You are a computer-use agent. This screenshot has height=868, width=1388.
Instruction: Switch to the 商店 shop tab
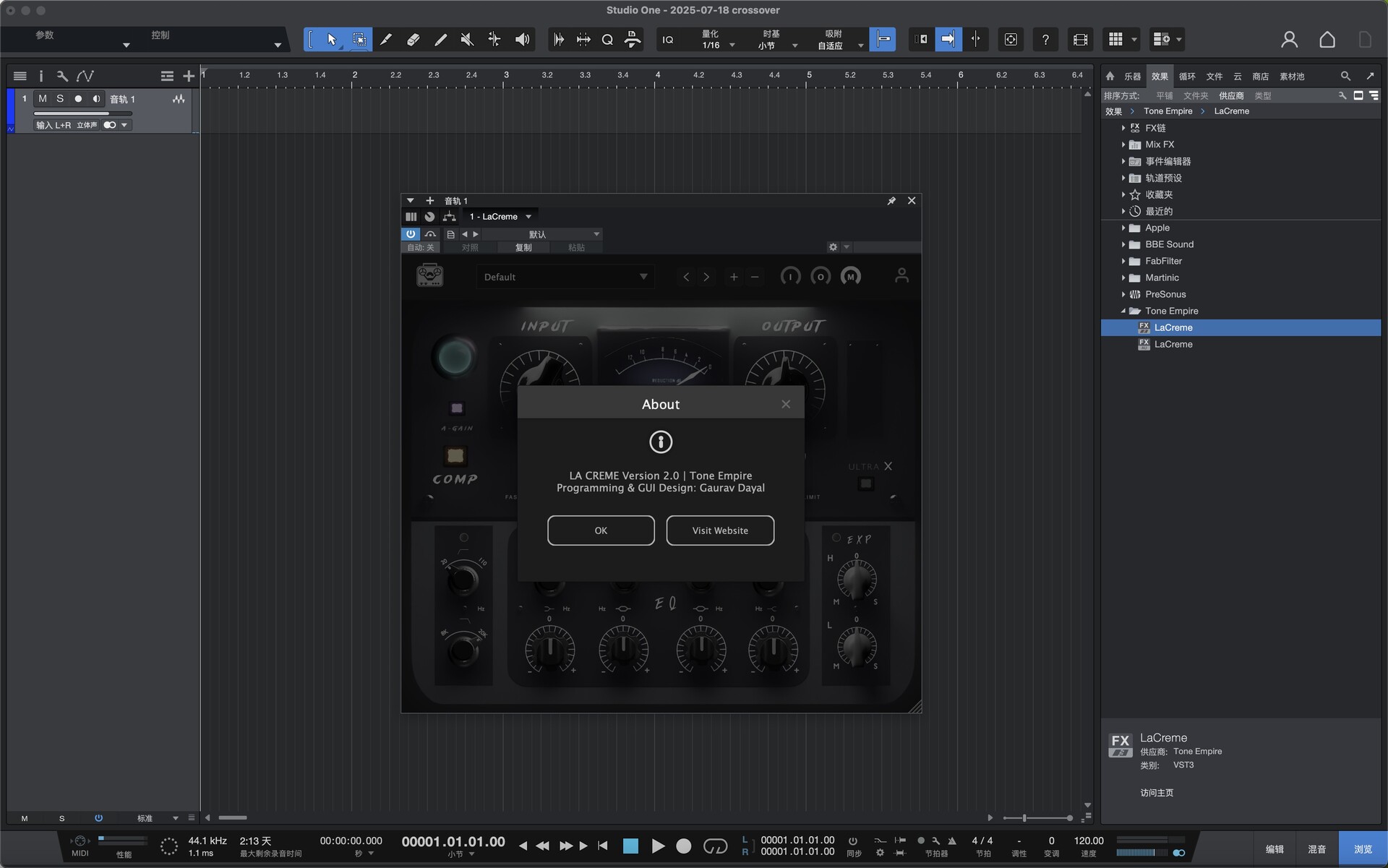pos(1261,76)
